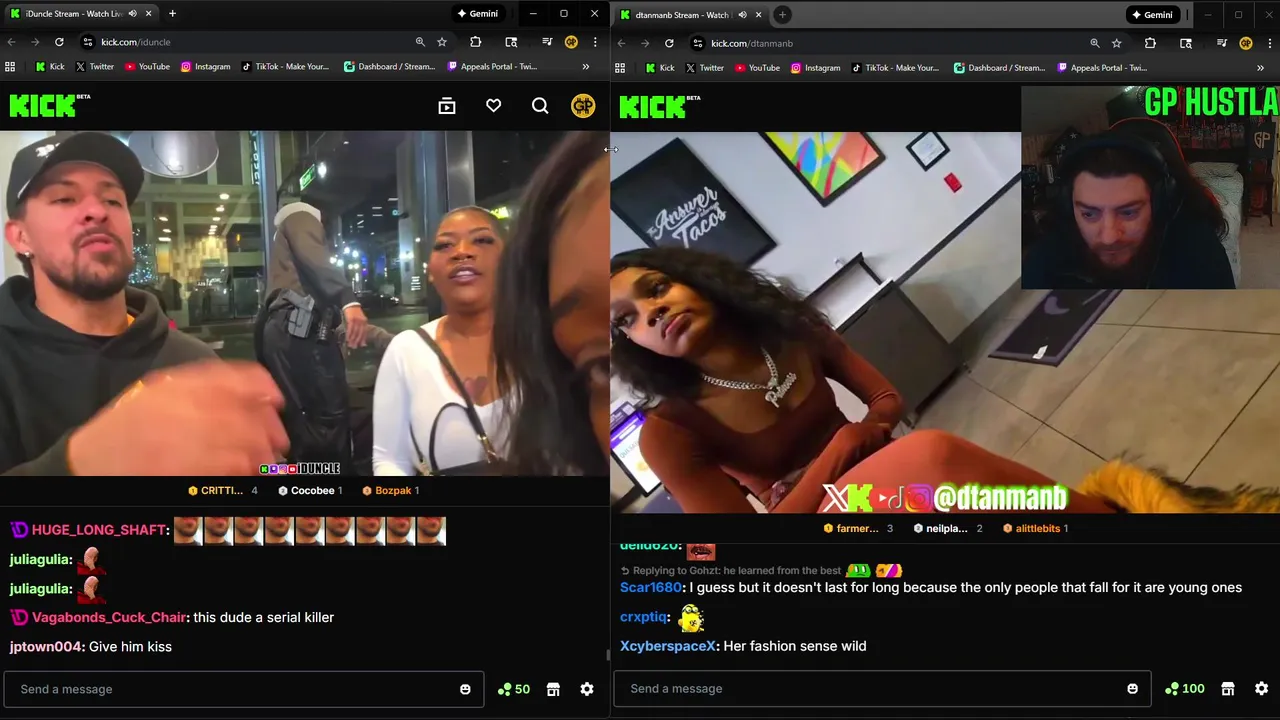Open Gemini button in left window
This screenshot has height=720, width=1280.
pyautogui.click(x=477, y=14)
